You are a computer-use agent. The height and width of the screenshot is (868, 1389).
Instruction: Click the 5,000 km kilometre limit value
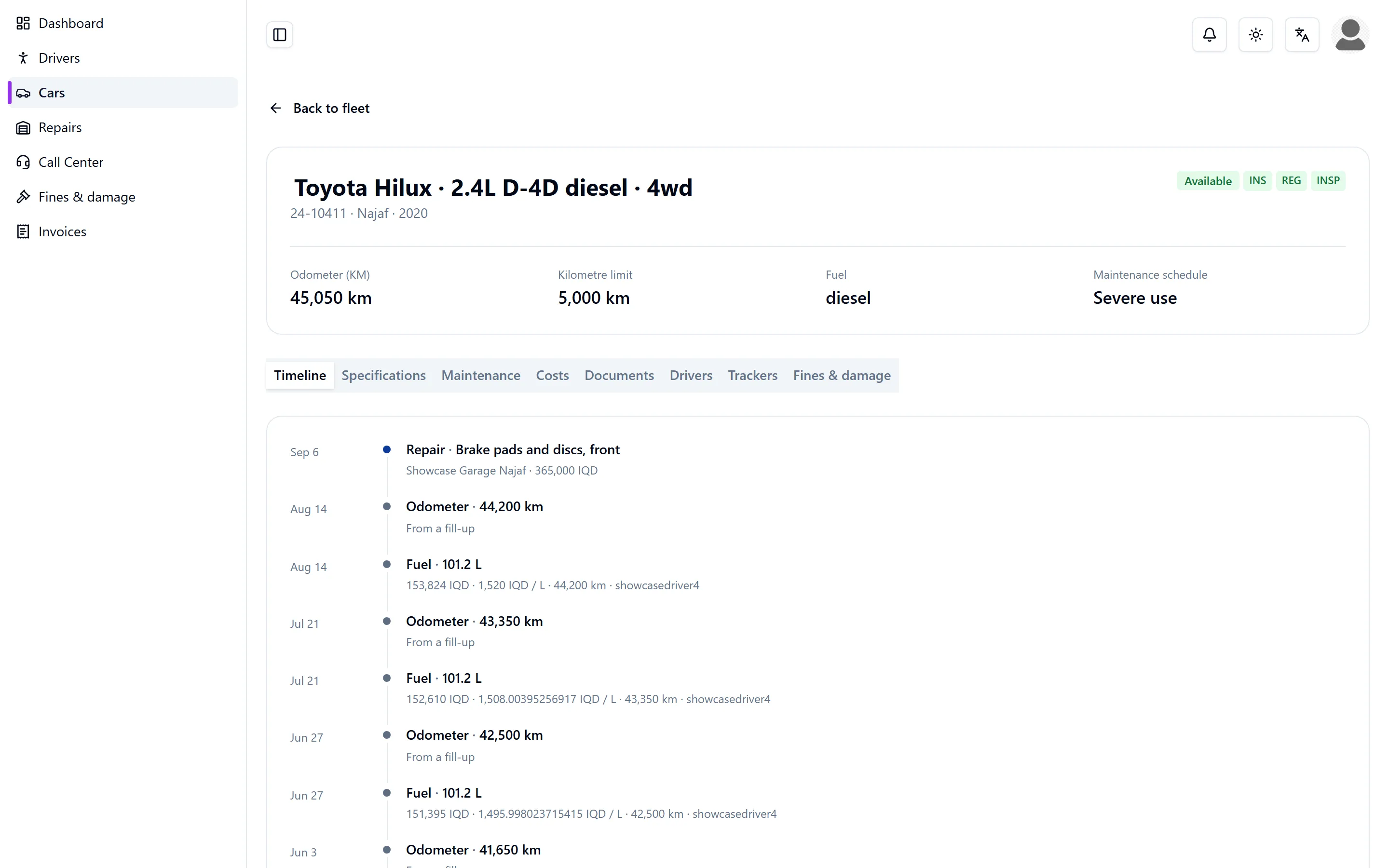click(594, 298)
